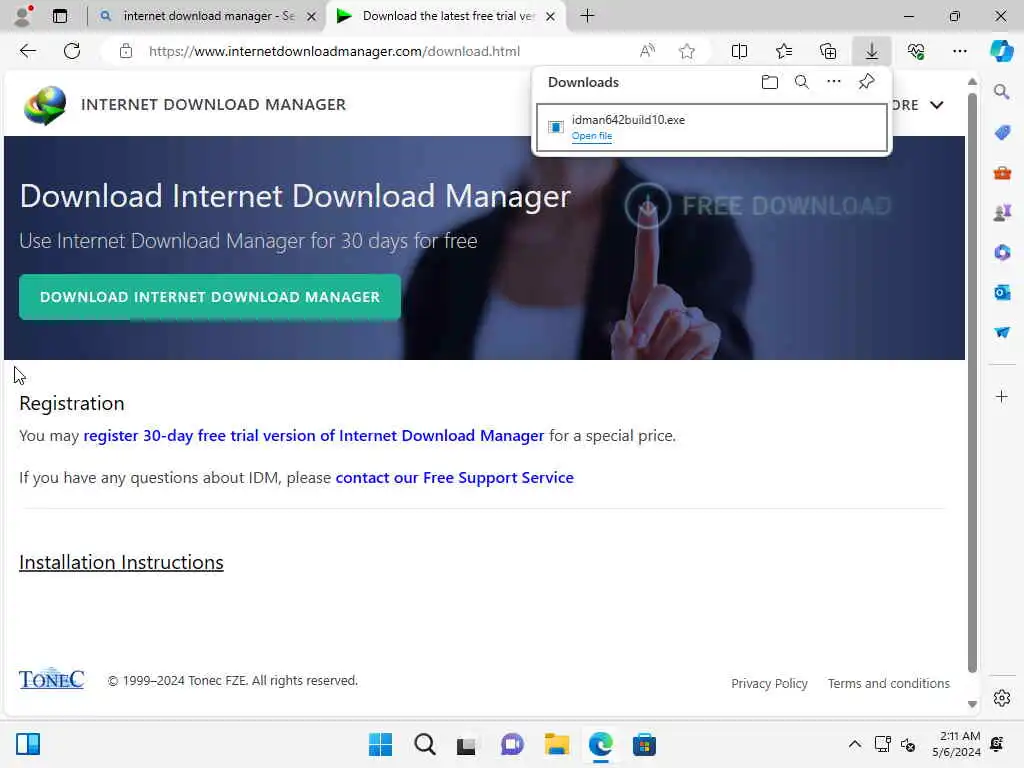Open Split screen icon
The width and height of the screenshot is (1024, 768).
pyautogui.click(x=739, y=51)
